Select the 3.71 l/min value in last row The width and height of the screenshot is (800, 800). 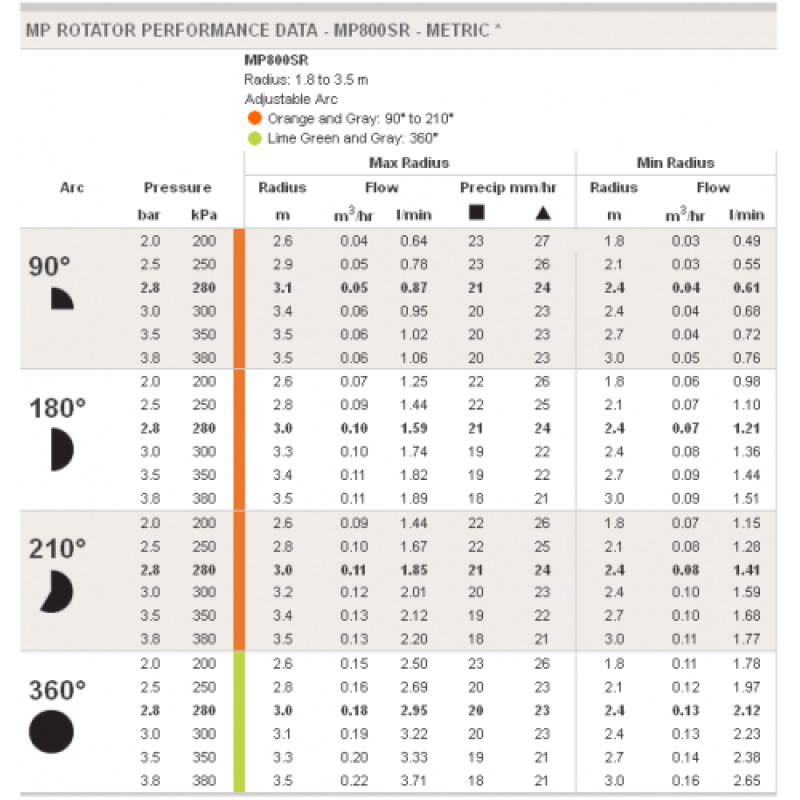point(414,781)
